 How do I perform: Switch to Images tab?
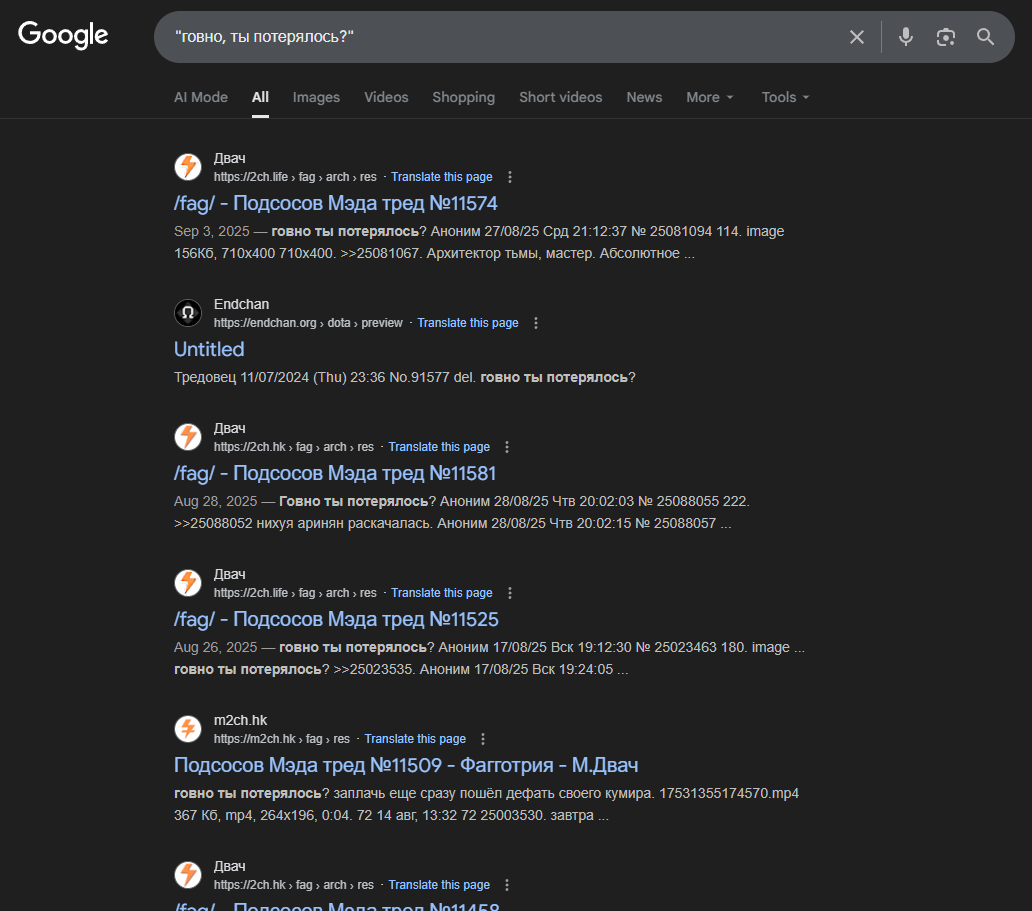[316, 97]
